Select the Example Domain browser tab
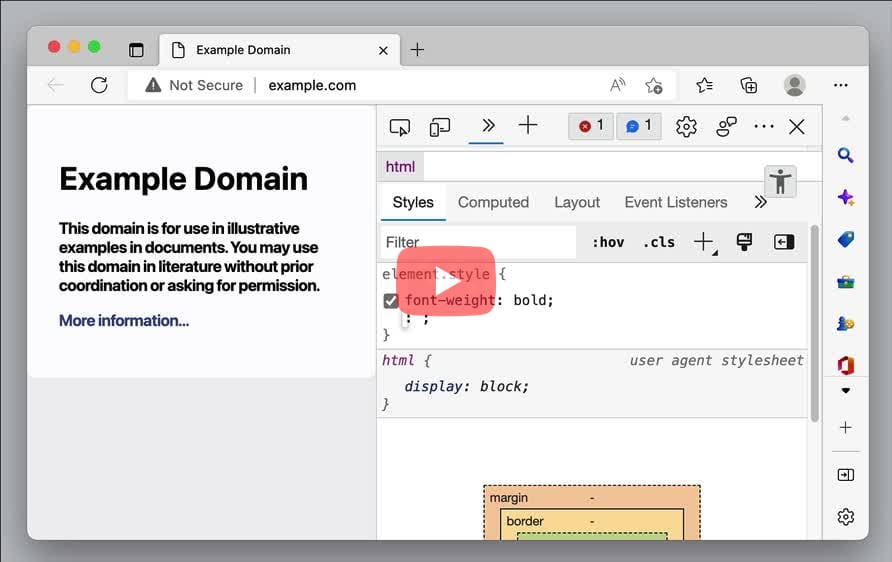 pos(279,50)
